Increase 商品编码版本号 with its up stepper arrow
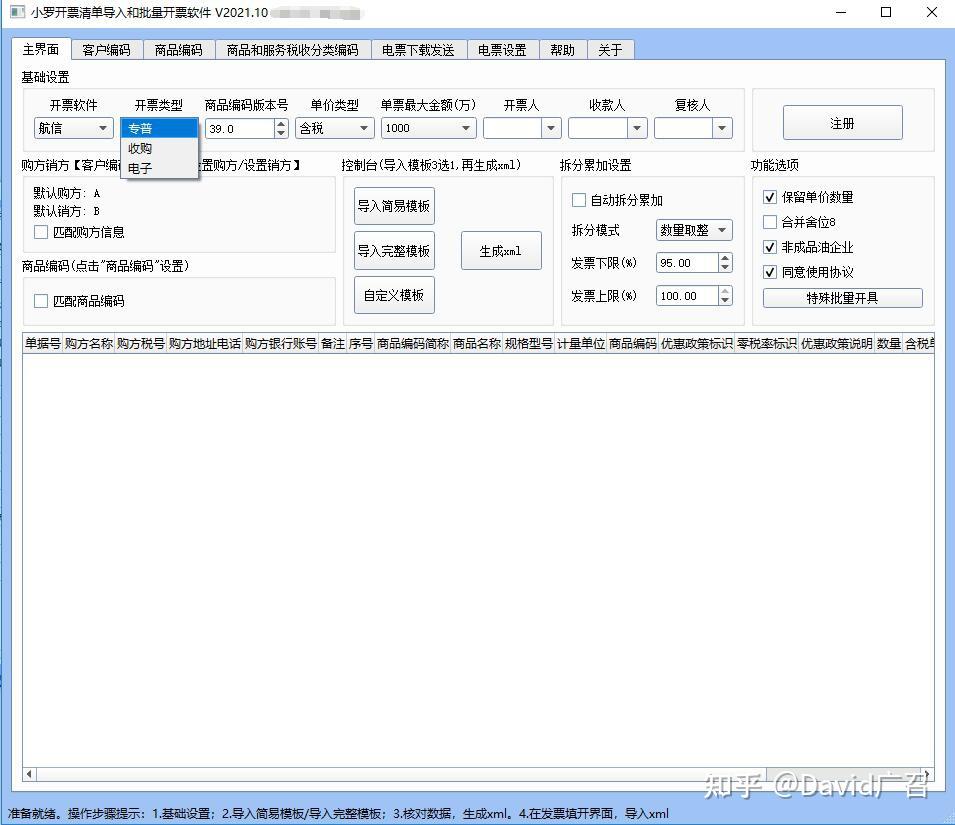The image size is (955, 825). (280, 122)
